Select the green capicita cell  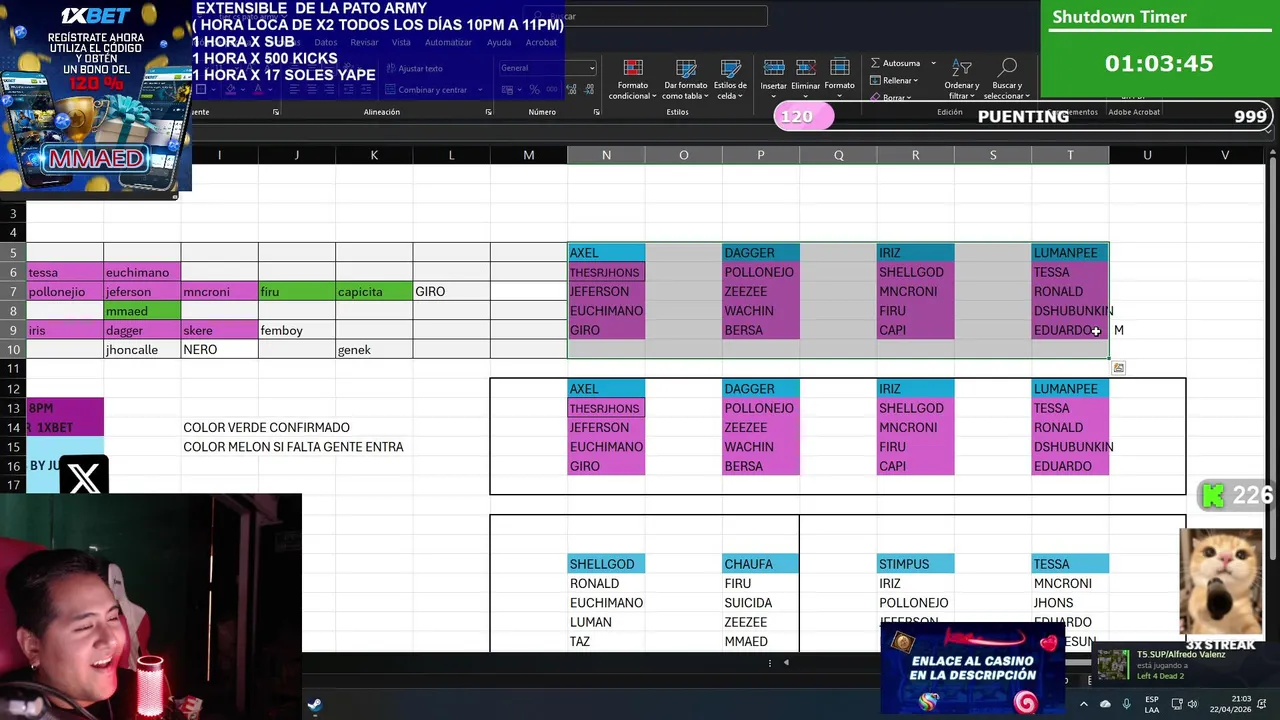click(374, 291)
